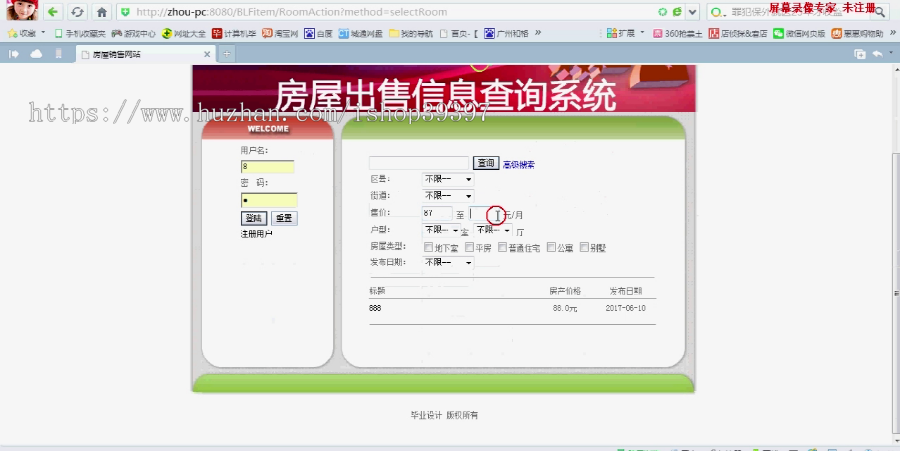Open the 区县 dropdown
900x451 pixels.
pyautogui.click(x=448, y=179)
